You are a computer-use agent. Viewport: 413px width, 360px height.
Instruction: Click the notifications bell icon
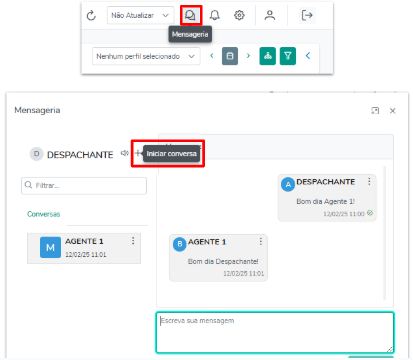coord(215,15)
